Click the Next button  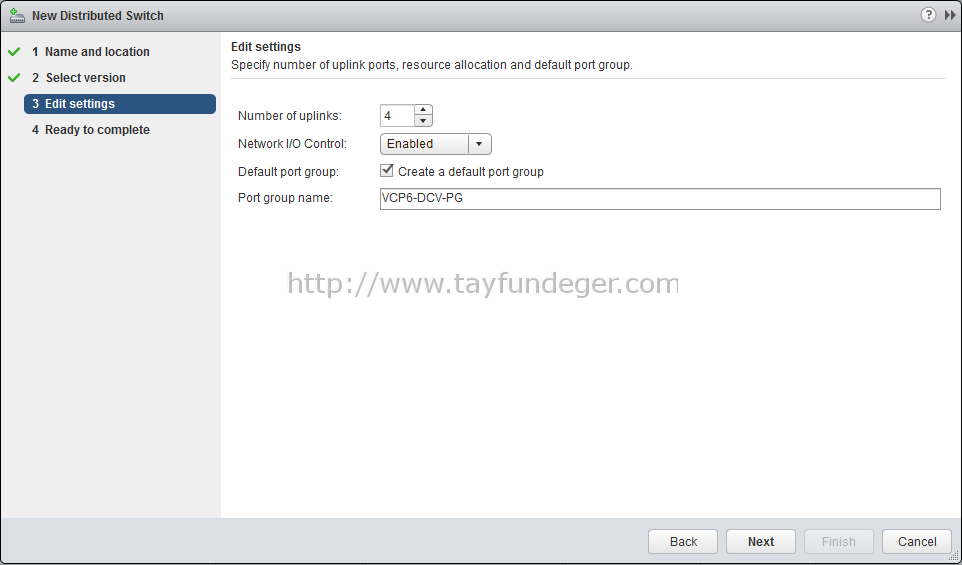pyautogui.click(x=761, y=542)
